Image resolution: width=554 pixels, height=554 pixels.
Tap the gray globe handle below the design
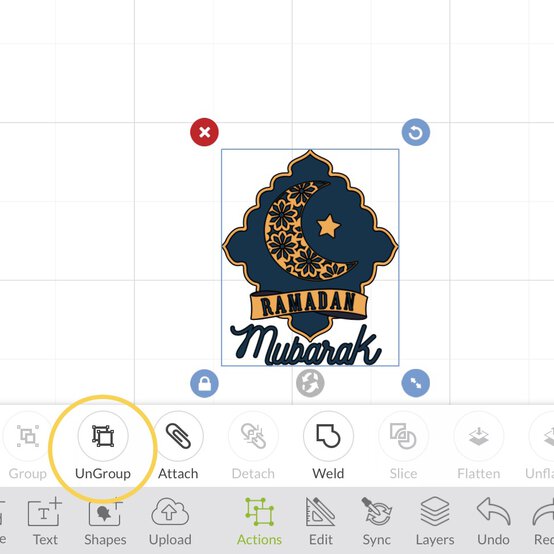pyautogui.click(x=310, y=383)
